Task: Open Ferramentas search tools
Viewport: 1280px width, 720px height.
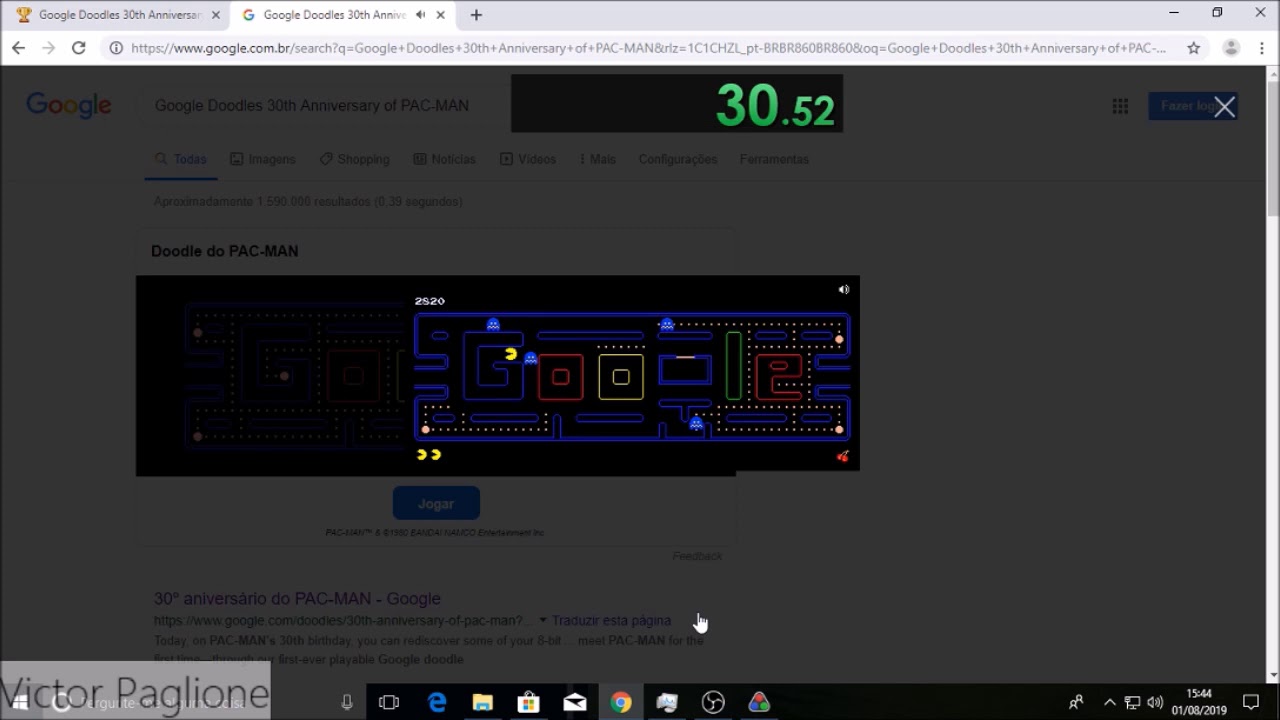Action: coord(774,159)
